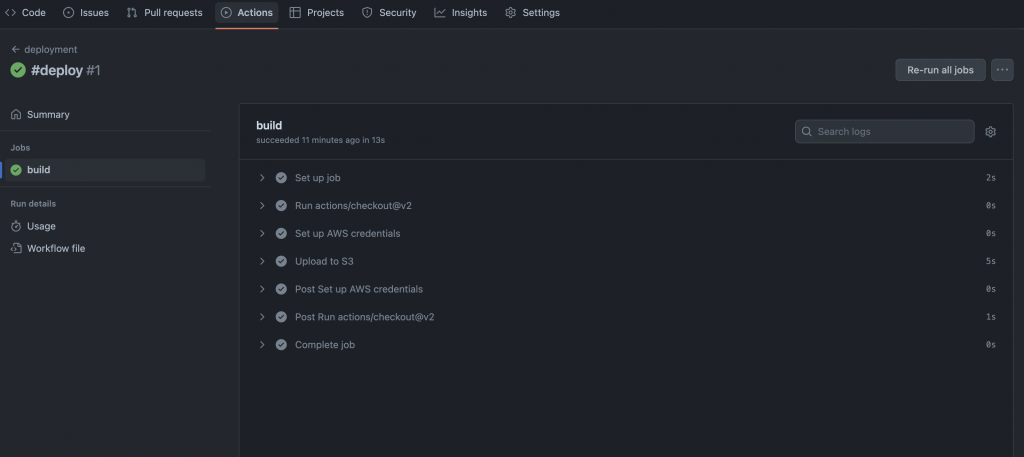Click the Pull requests branch icon

coord(132,12)
